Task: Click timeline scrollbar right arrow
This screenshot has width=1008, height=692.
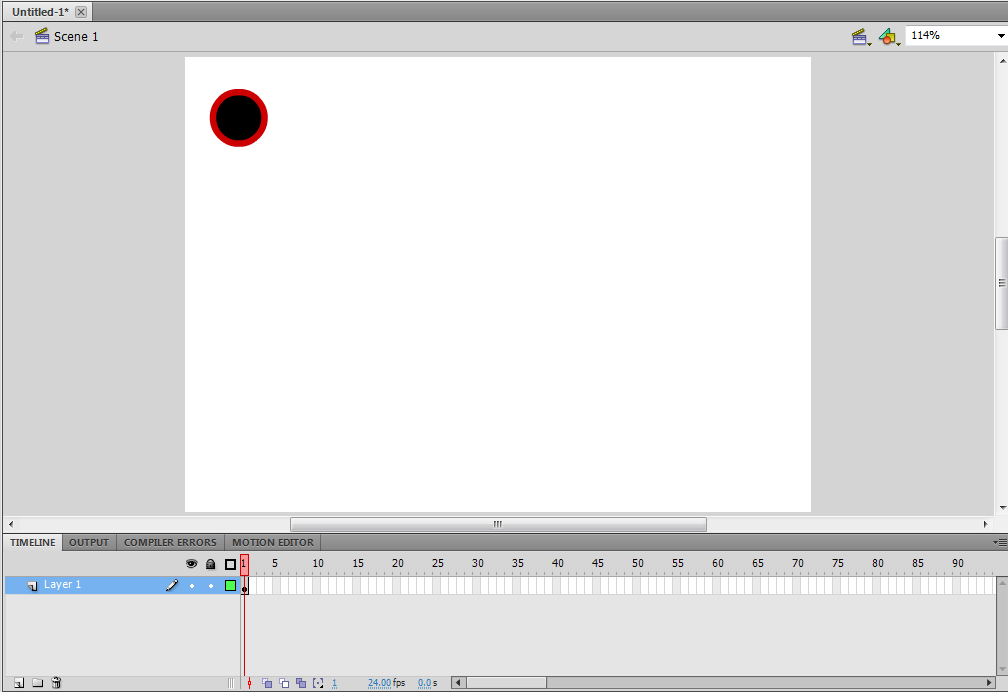Action: 989,683
